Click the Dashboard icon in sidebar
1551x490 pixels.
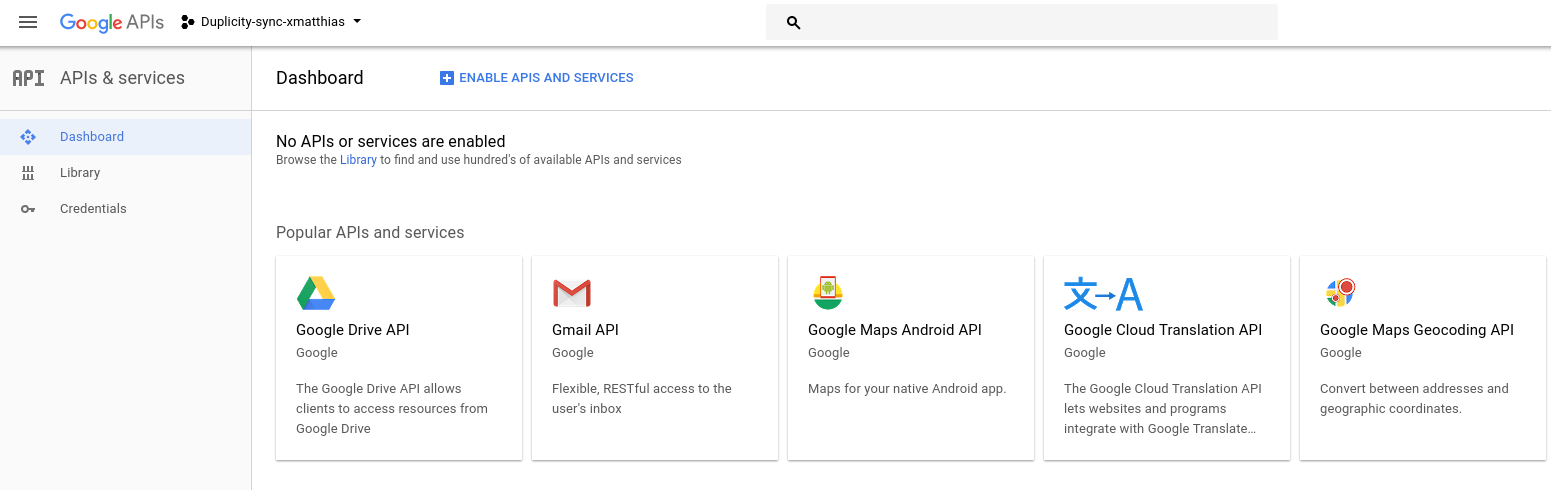pos(28,137)
